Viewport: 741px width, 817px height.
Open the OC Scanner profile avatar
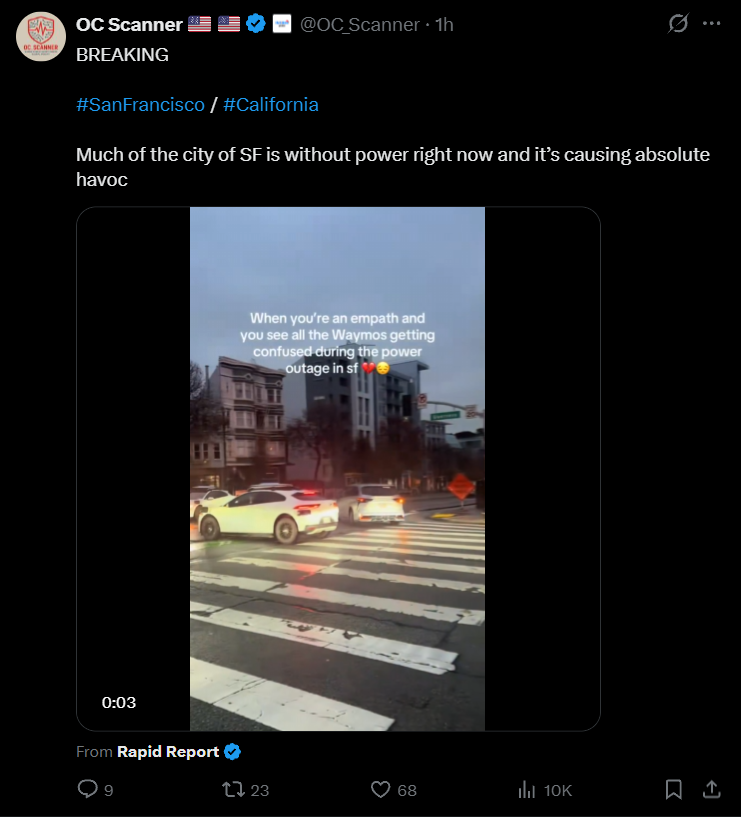41,37
